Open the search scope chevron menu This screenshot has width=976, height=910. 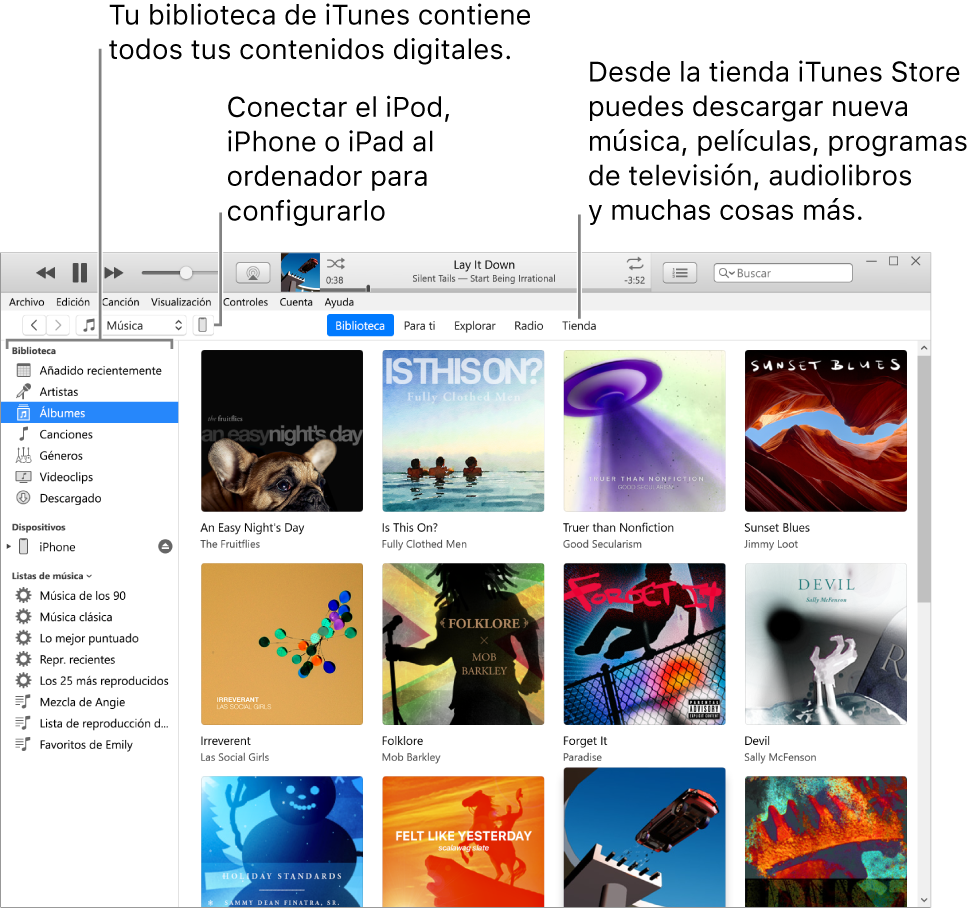pyautogui.click(x=731, y=272)
